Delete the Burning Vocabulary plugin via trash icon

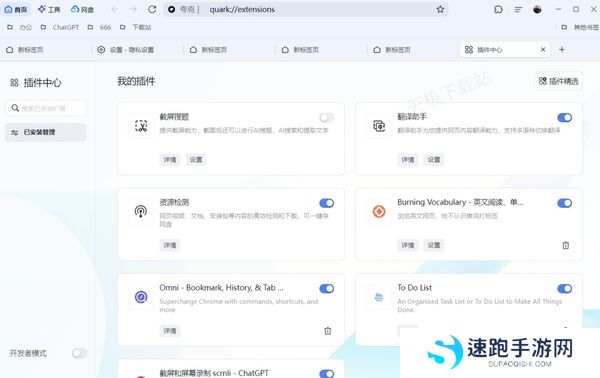566,245
